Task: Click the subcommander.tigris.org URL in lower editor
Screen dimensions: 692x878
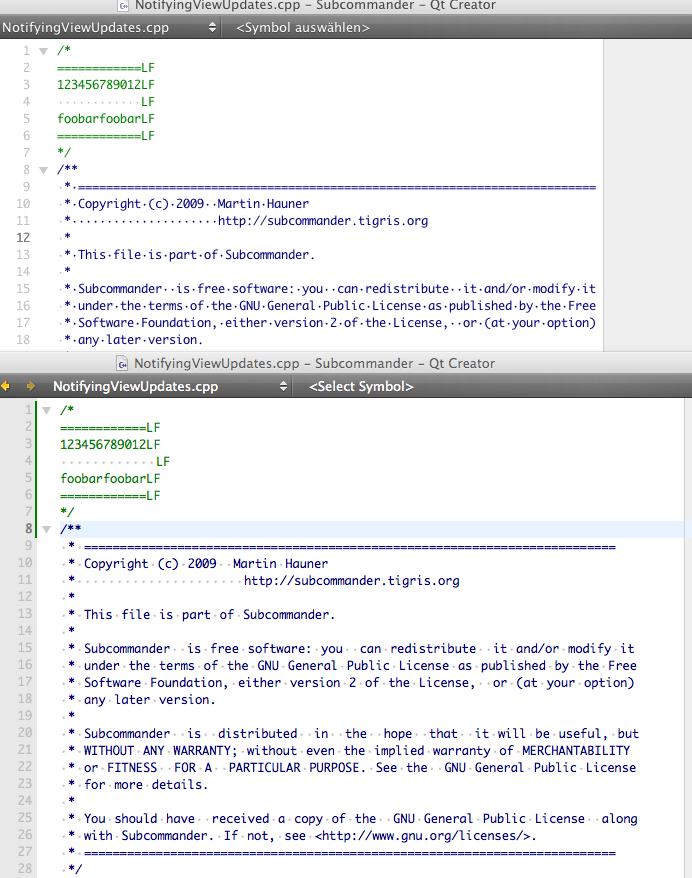Action: click(351, 580)
